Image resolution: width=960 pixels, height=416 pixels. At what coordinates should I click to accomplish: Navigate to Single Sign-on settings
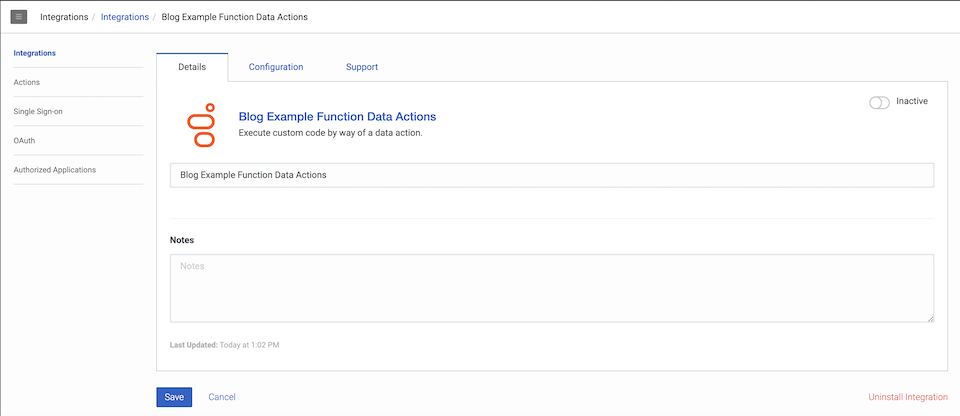coord(38,111)
